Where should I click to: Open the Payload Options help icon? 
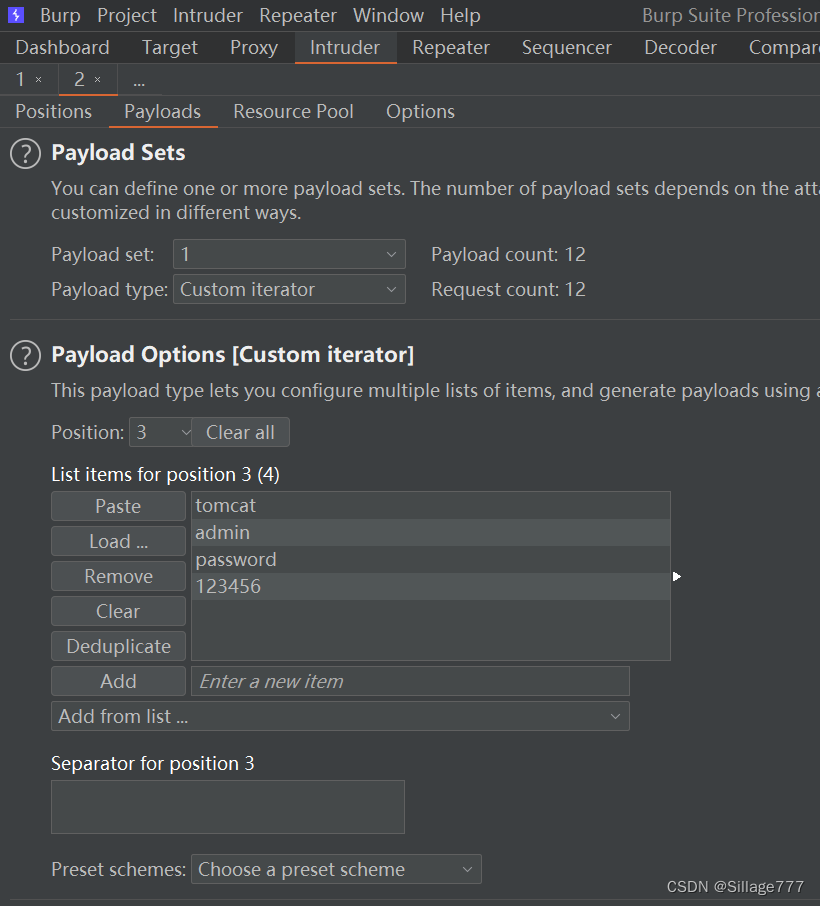tap(25, 355)
